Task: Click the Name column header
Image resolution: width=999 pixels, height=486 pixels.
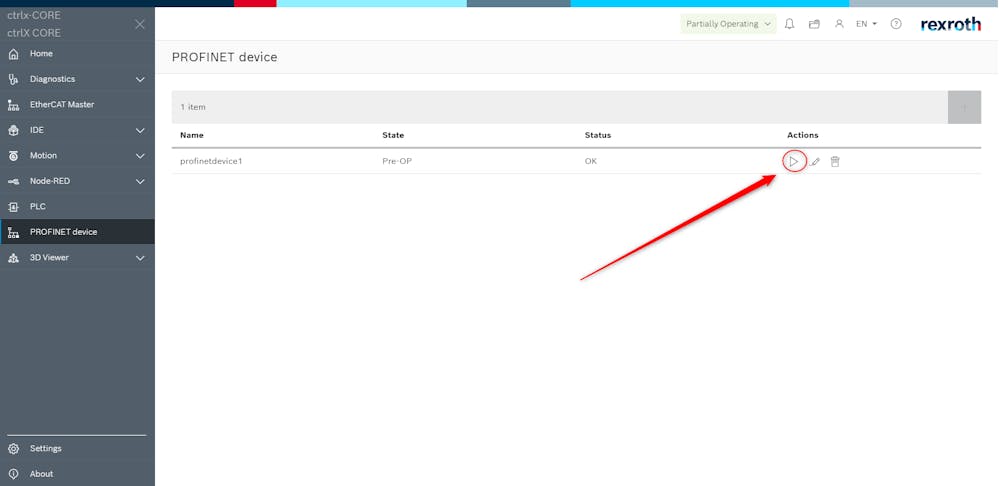Action: tap(192, 135)
